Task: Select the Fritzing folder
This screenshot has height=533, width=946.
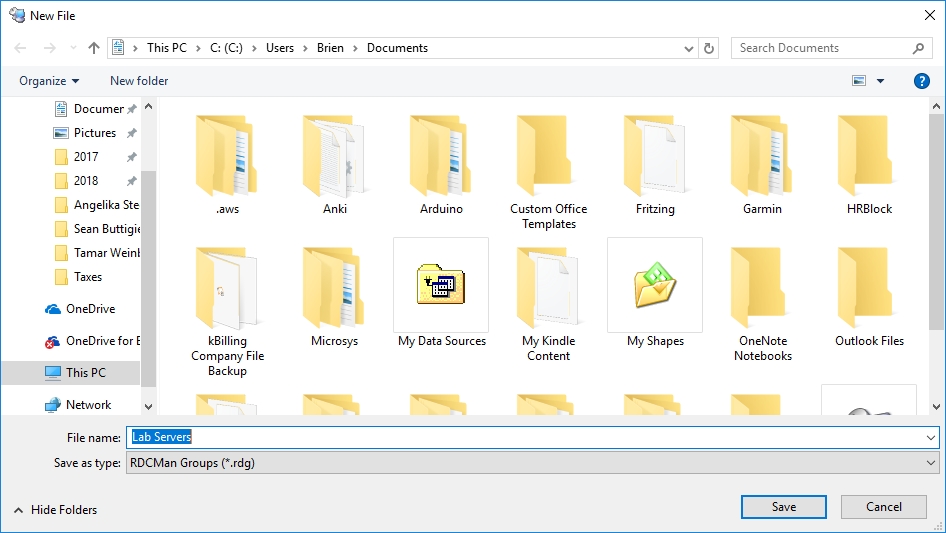Action: click(655, 155)
